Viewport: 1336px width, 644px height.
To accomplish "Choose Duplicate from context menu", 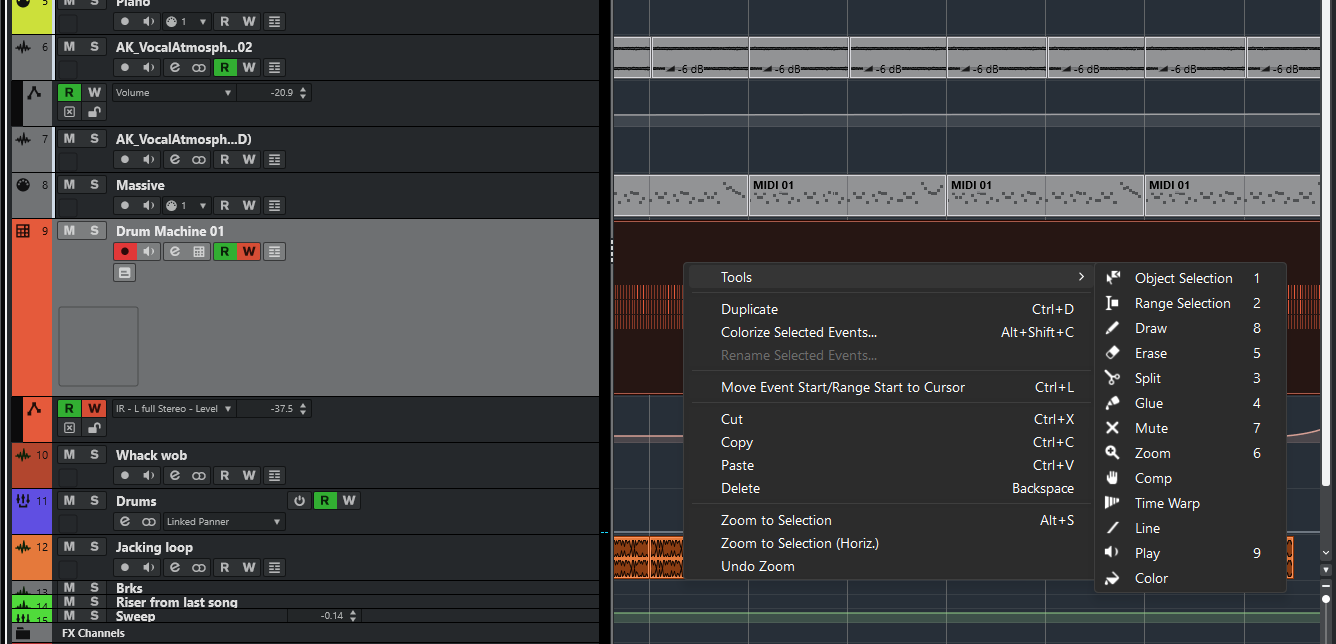I will pyautogui.click(x=888, y=309).
